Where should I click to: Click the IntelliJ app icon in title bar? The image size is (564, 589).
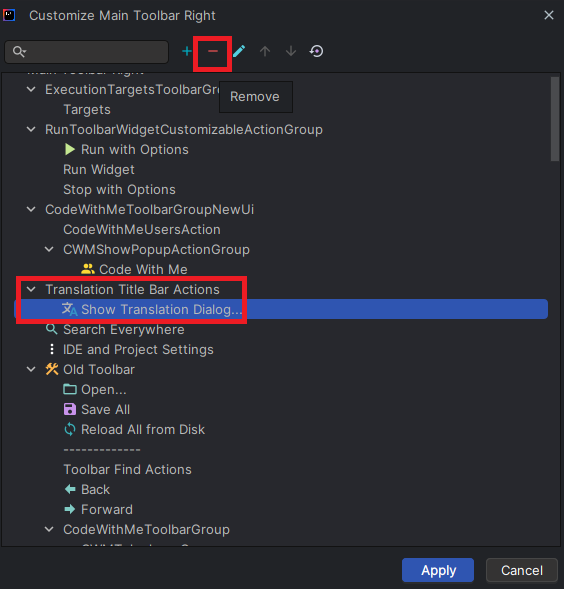point(9,15)
